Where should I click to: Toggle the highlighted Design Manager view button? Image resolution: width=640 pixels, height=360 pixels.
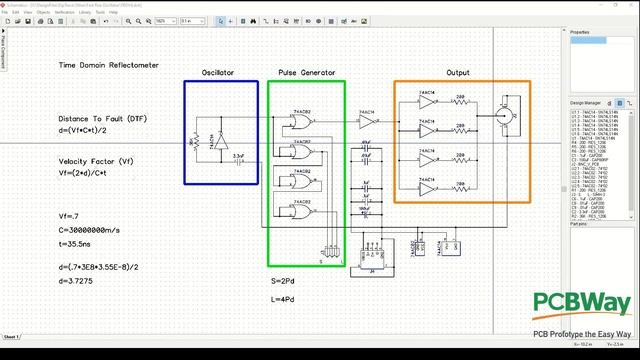tap(620, 103)
